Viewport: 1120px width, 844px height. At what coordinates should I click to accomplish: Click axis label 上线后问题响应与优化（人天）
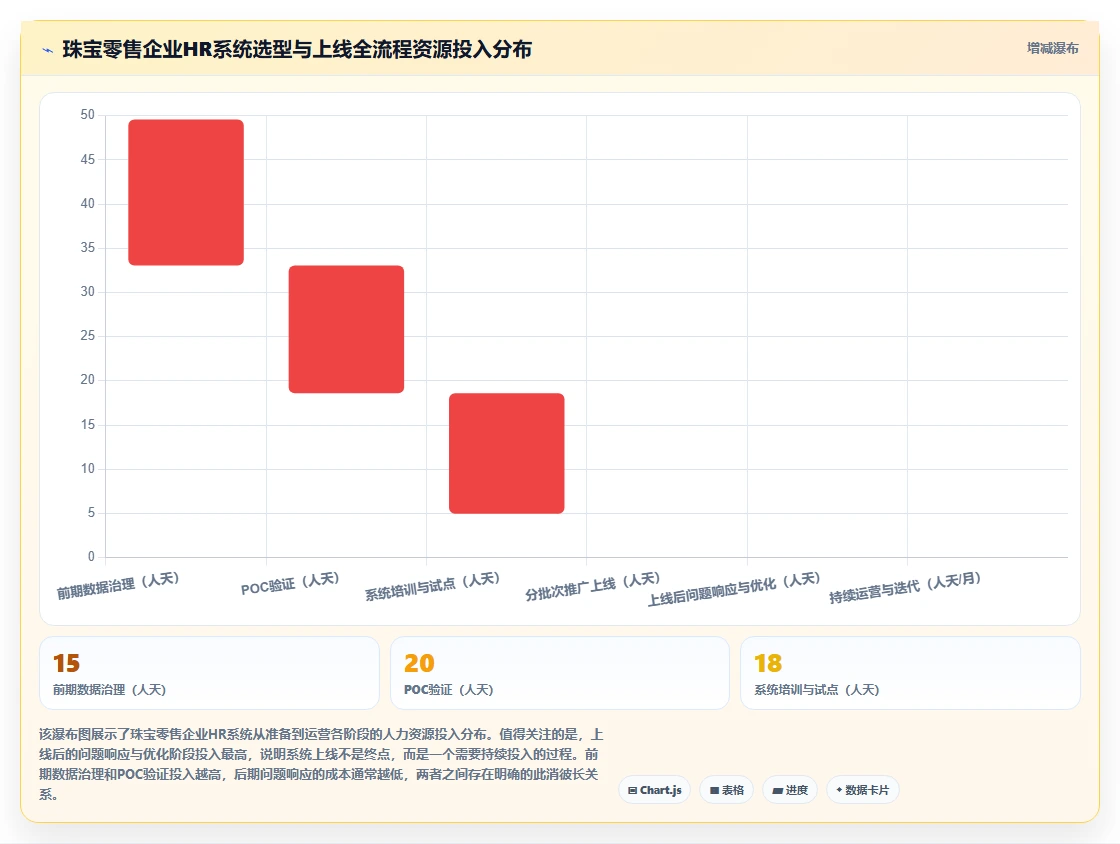[x=734, y=589]
